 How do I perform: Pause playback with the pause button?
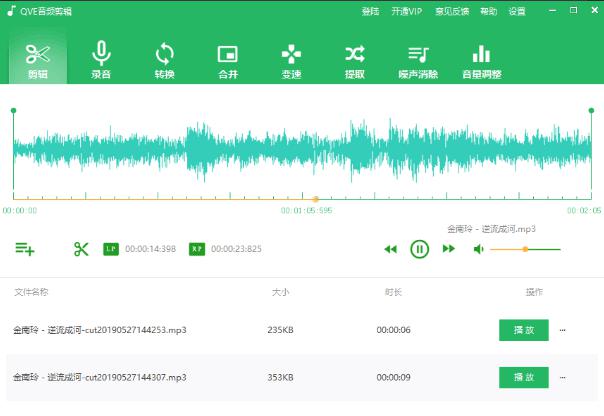click(x=420, y=249)
